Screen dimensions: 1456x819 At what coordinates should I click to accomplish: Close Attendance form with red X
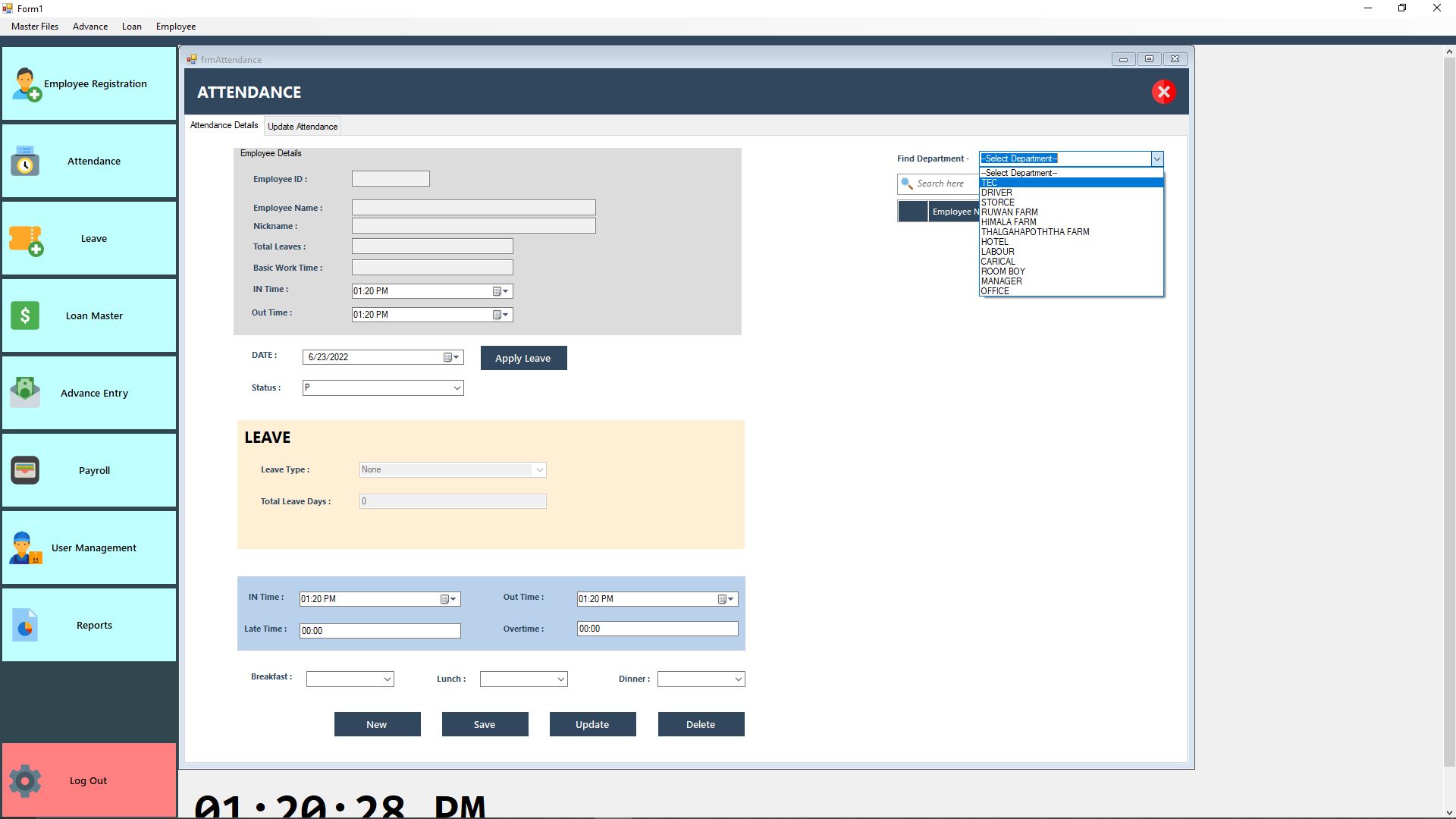coord(1163,93)
